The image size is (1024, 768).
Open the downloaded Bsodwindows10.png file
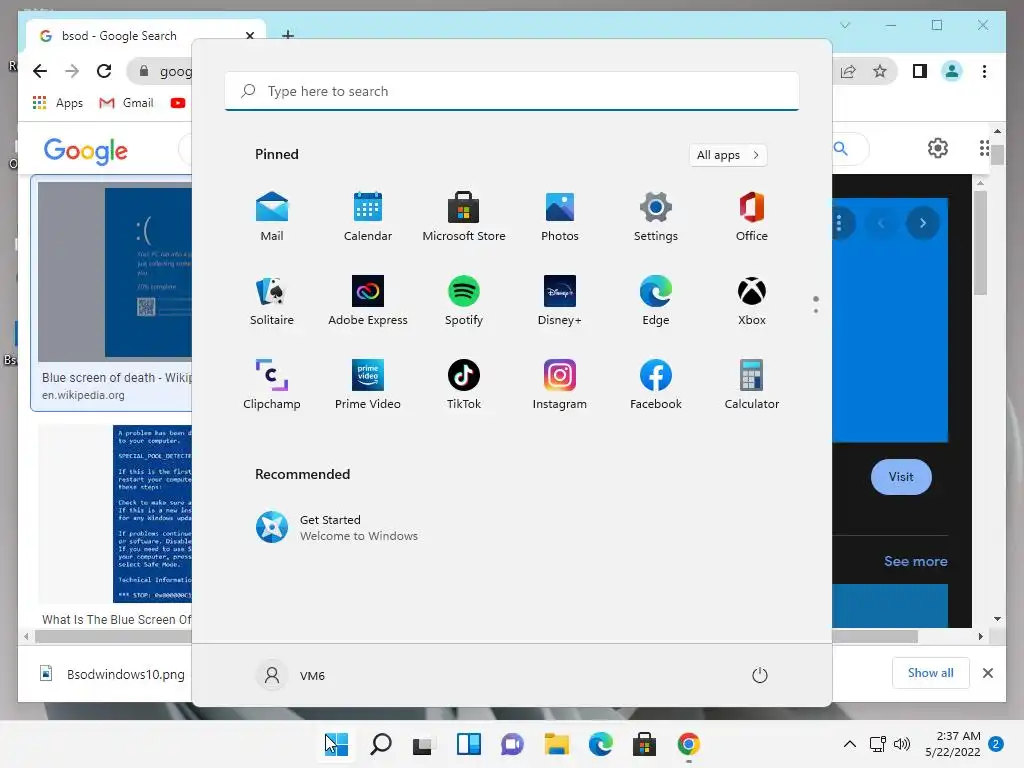(112, 674)
